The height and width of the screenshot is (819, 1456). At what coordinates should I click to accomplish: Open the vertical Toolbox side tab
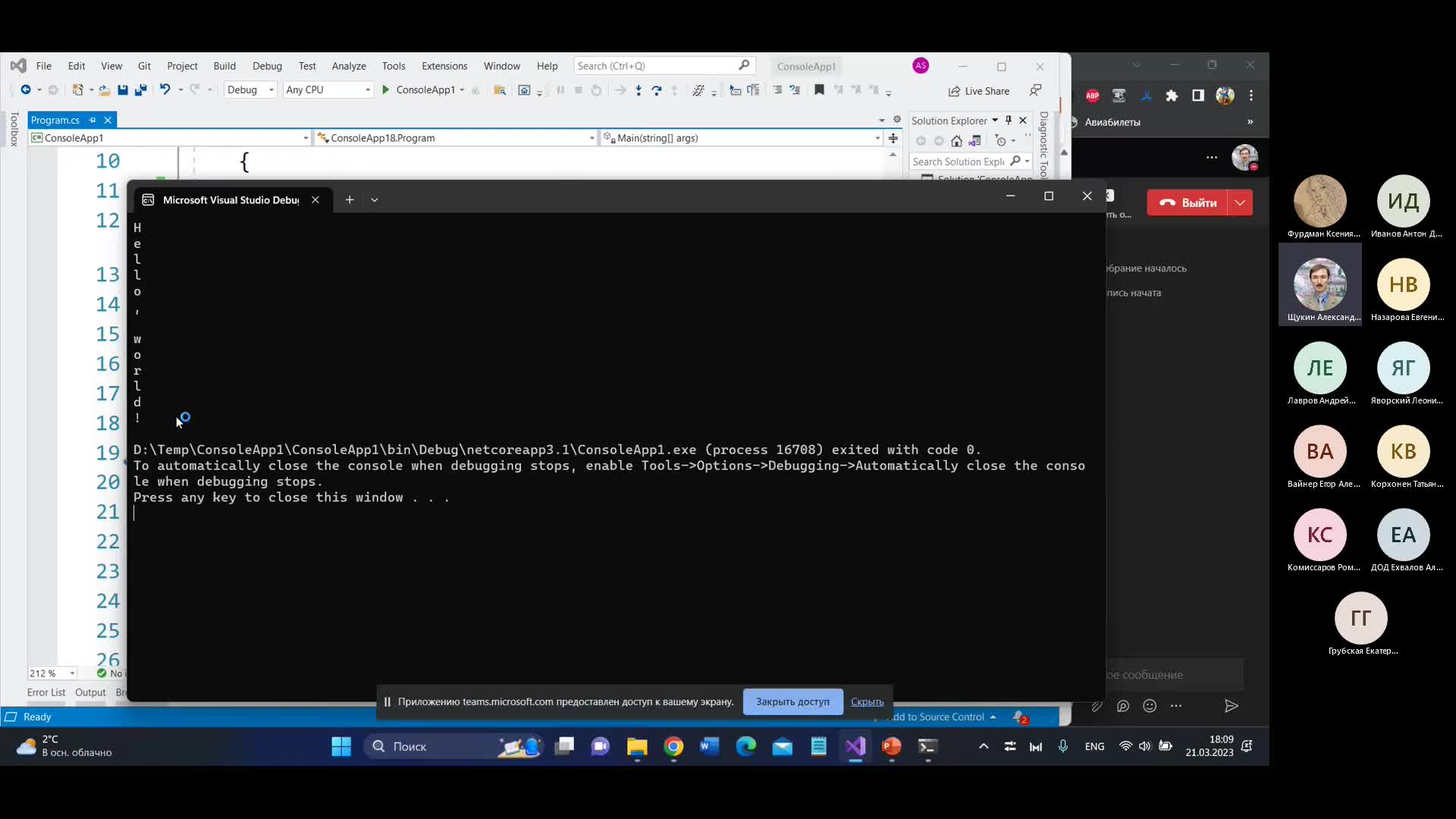point(14,129)
